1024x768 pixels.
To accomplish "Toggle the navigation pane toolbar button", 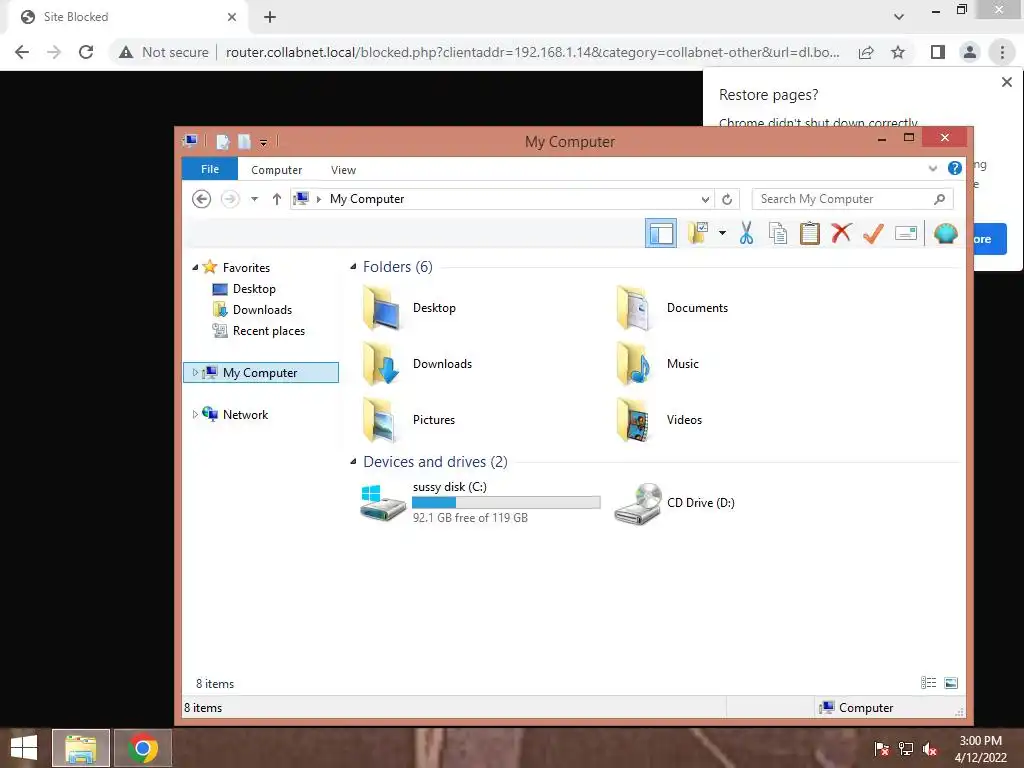I will click(661, 233).
